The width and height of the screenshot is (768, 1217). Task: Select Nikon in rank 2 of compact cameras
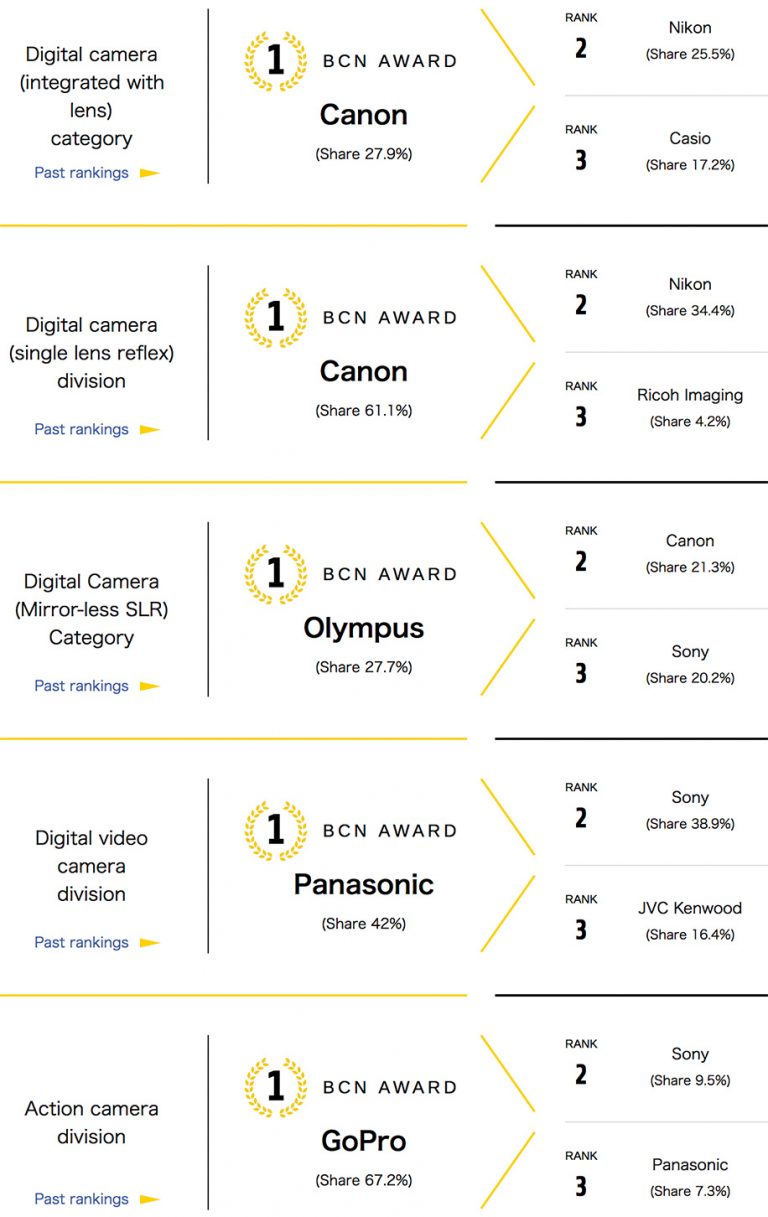(690, 27)
